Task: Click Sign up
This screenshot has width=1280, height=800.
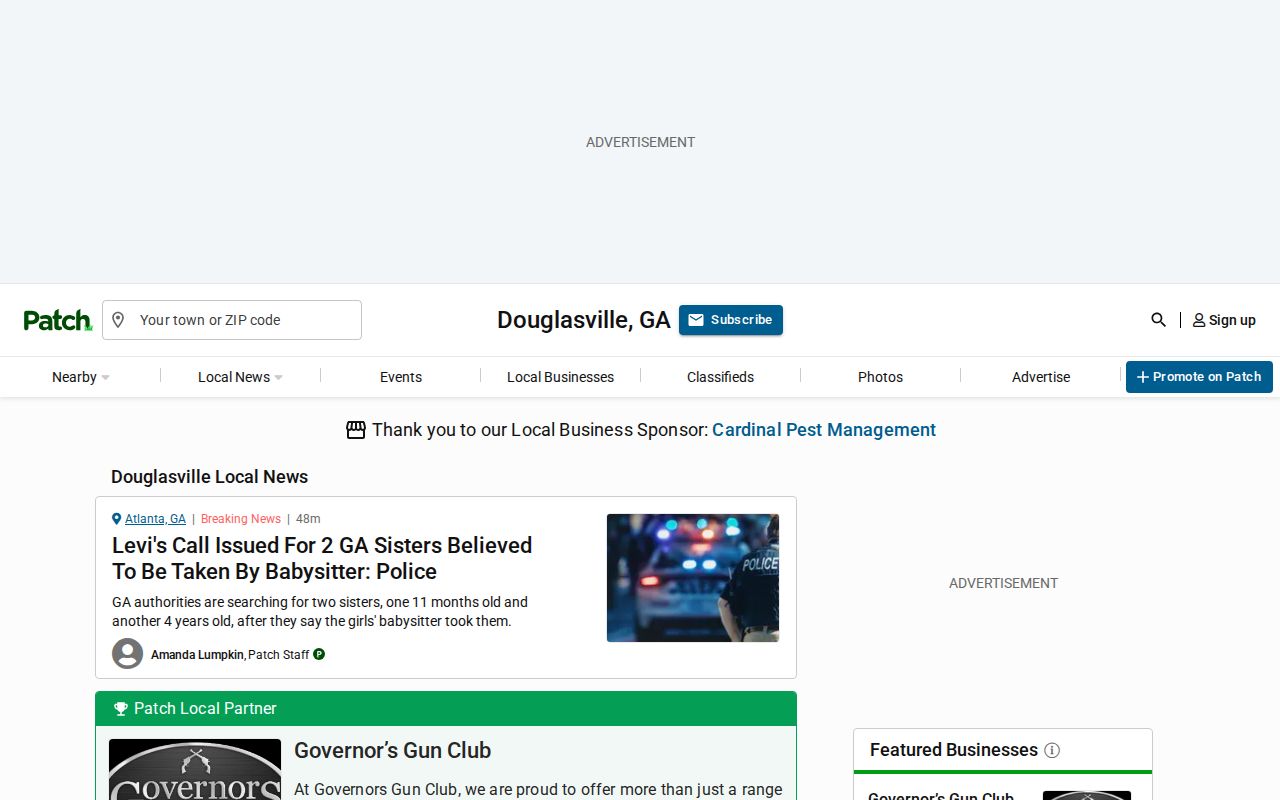Action: coord(1224,320)
